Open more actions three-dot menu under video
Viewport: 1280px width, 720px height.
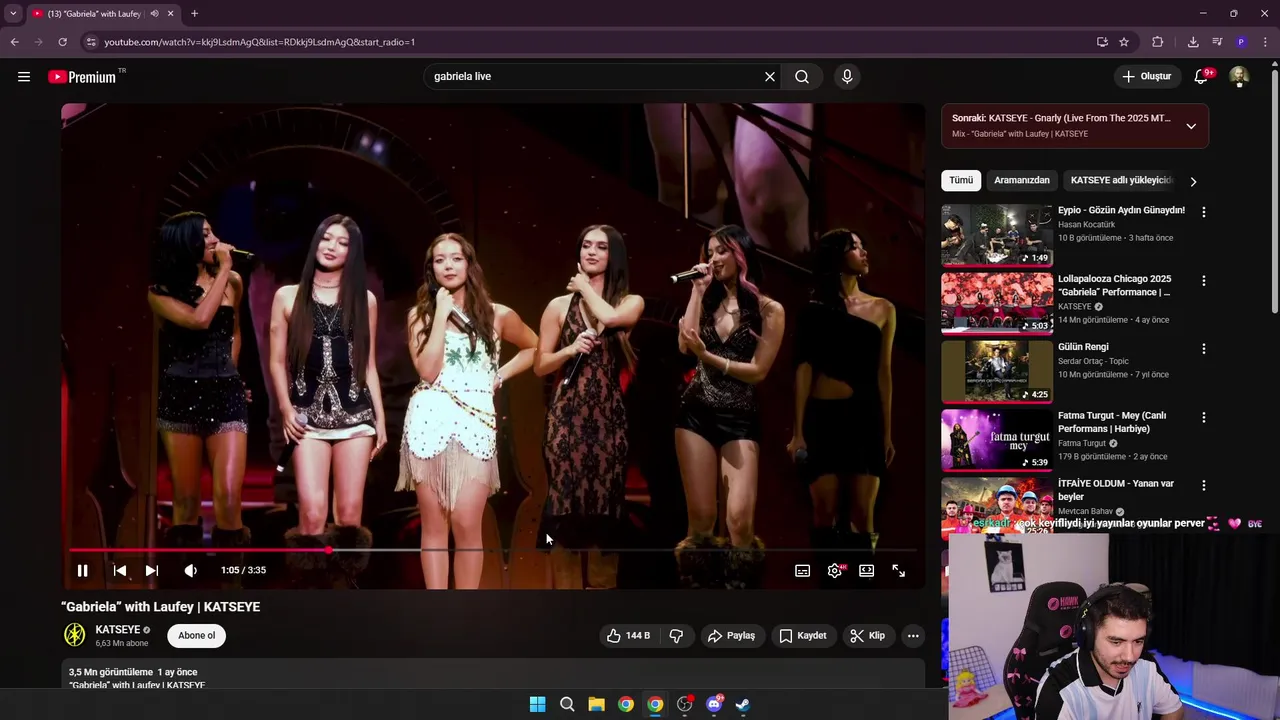[913, 635]
